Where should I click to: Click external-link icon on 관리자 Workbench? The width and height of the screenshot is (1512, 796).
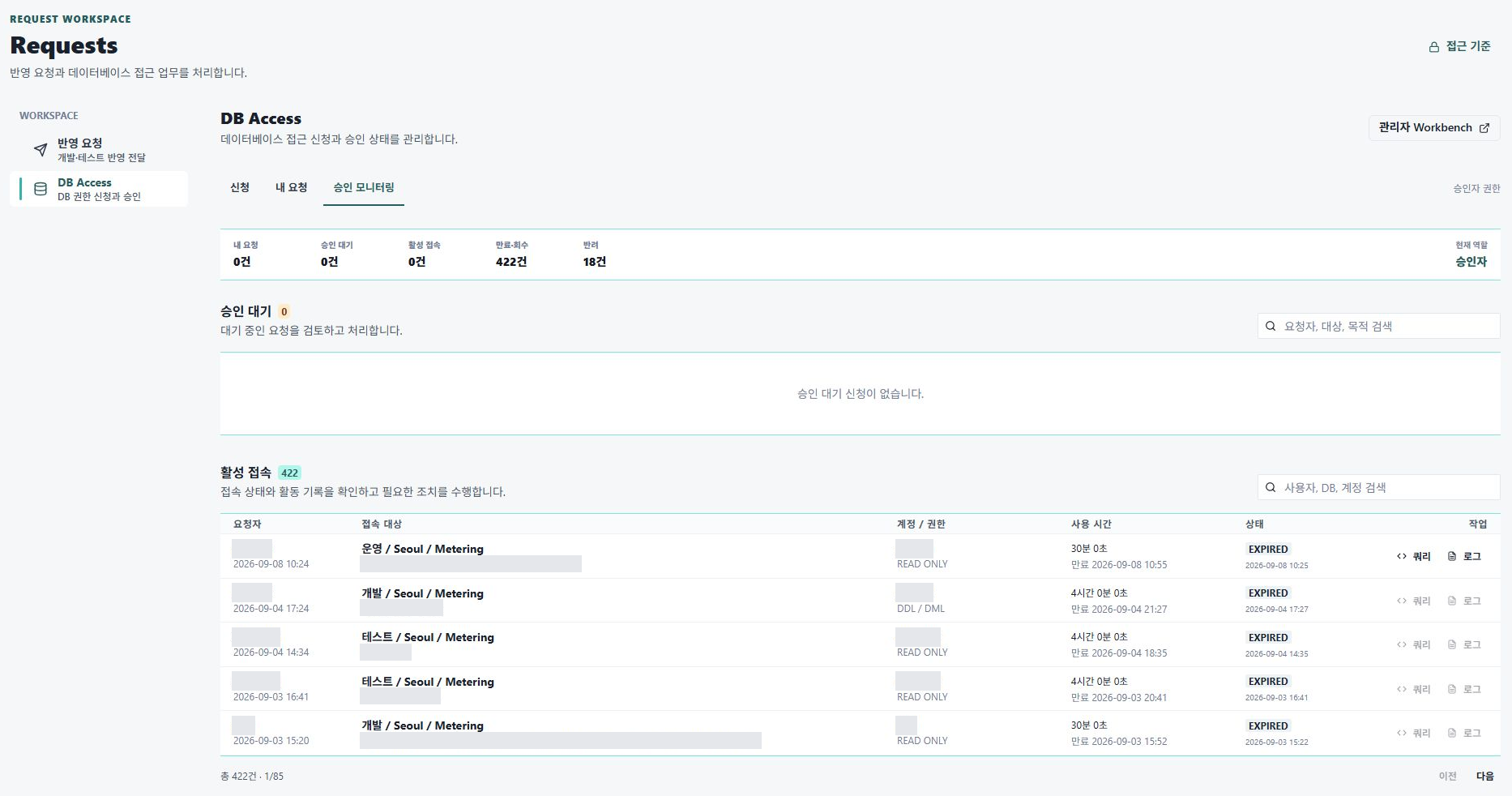coord(1484,128)
